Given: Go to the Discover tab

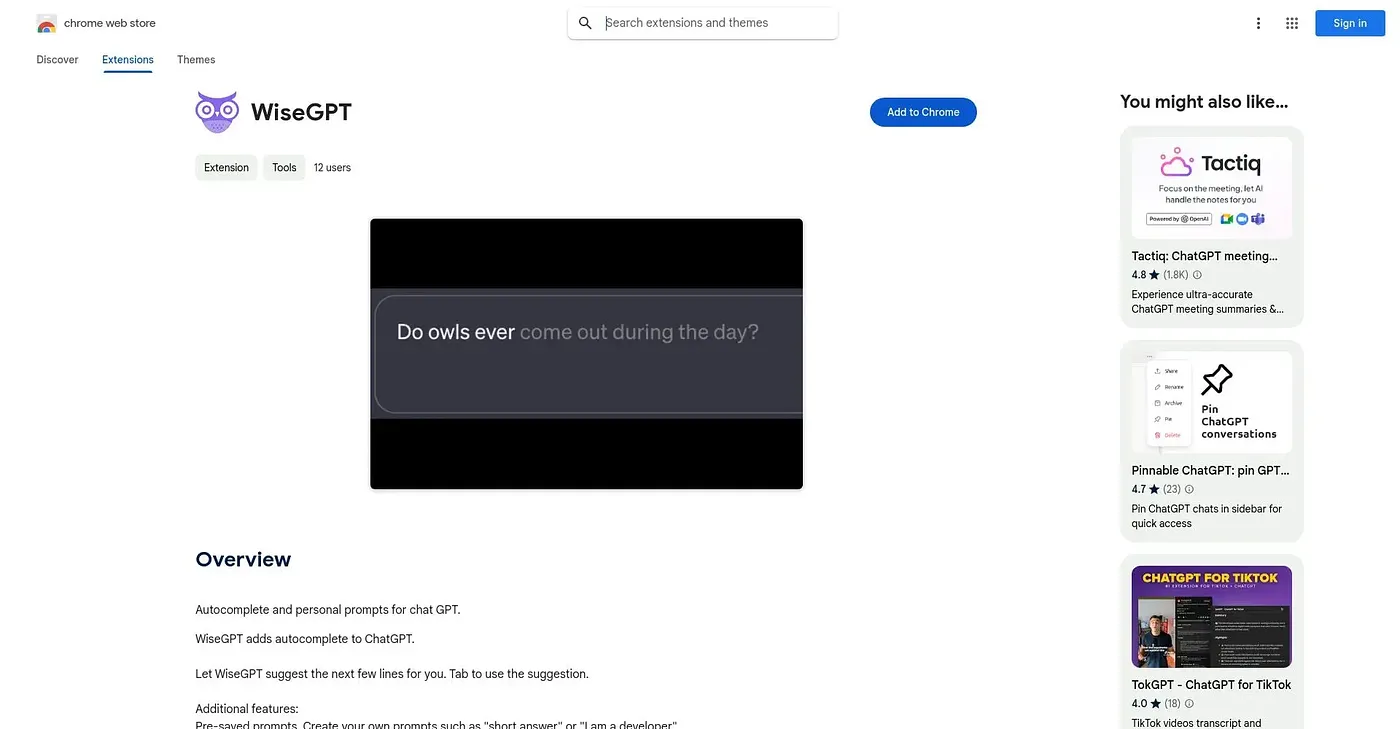Looking at the screenshot, I should click(x=57, y=60).
